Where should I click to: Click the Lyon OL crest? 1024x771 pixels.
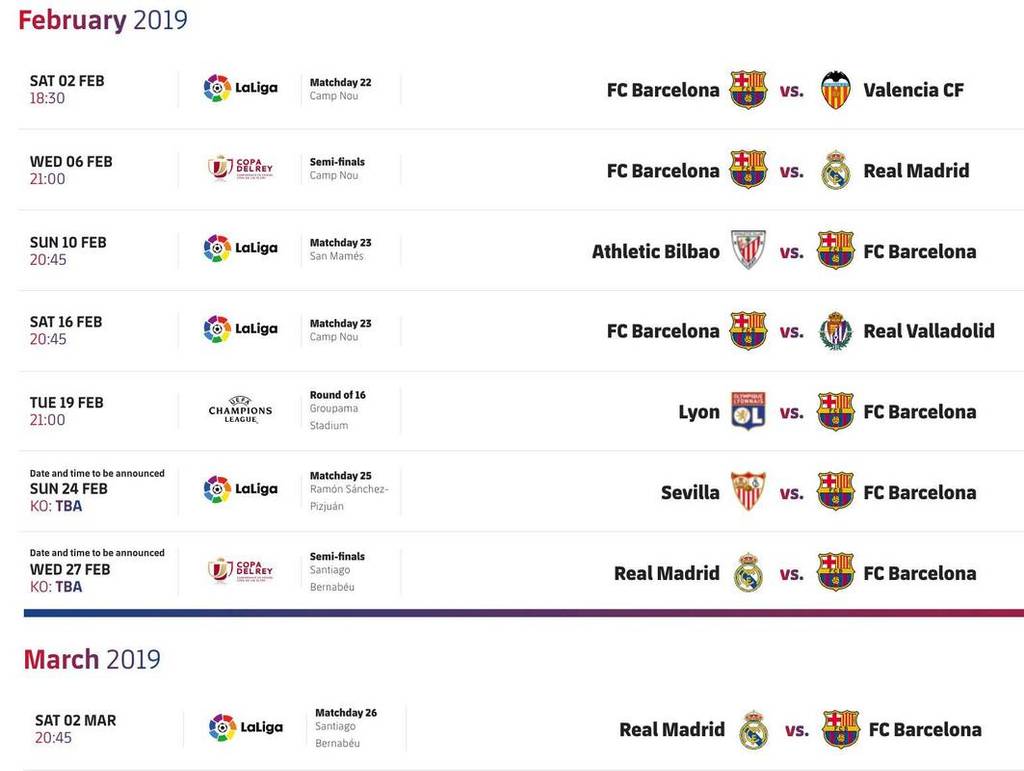[748, 411]
